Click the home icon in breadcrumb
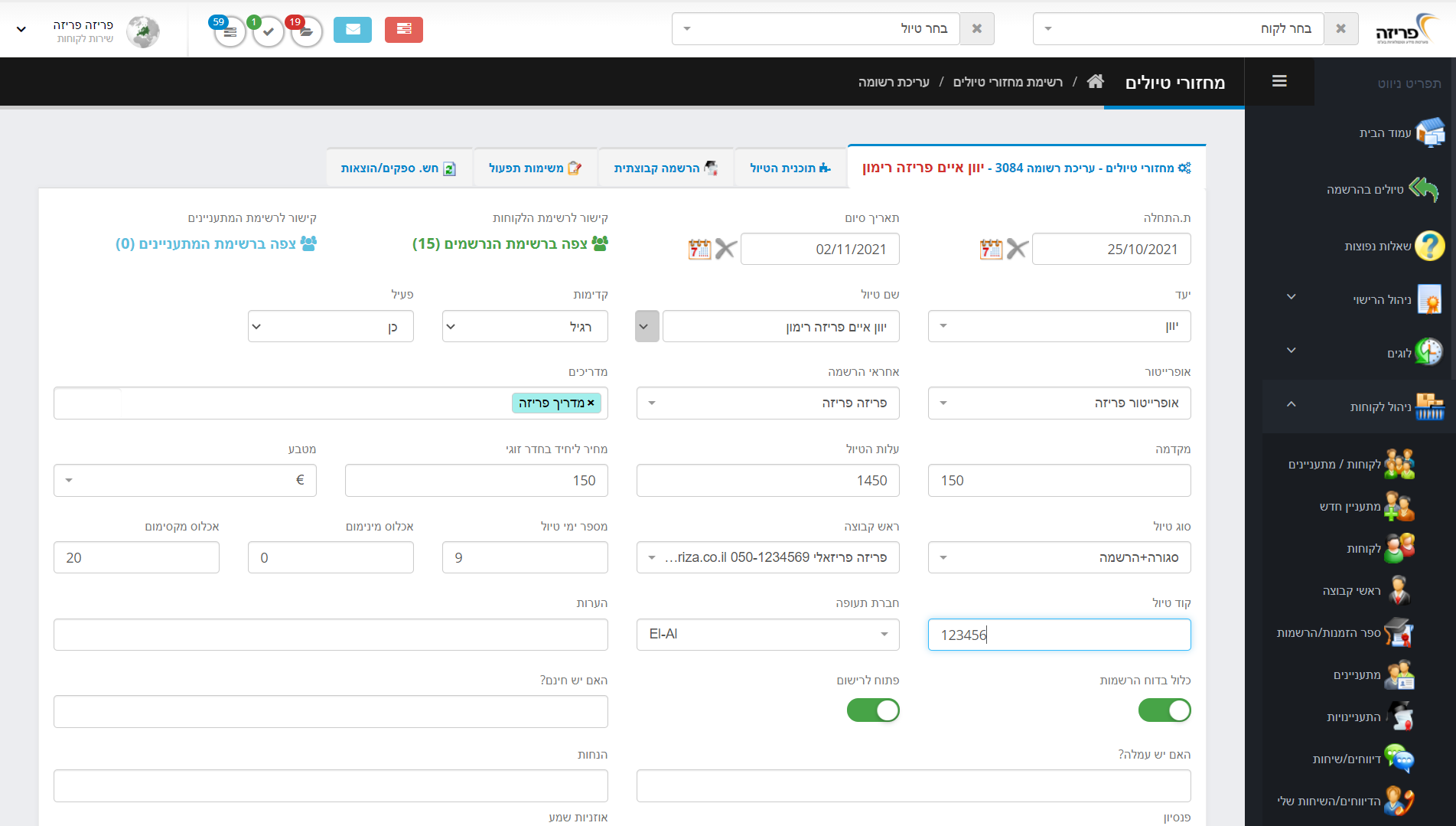Viewport: 1456px width, 826px height. pos(1096,81)
